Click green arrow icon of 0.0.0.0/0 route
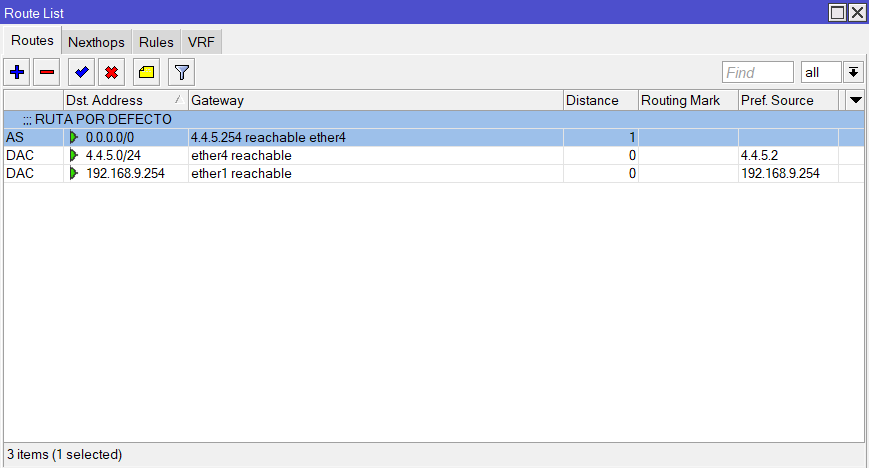 [74, 137]
